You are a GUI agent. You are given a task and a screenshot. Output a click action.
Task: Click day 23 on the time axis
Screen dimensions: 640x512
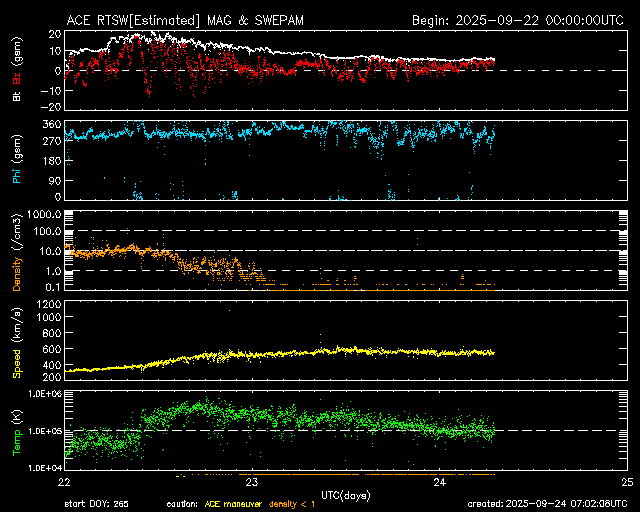(x=253, y=482)
